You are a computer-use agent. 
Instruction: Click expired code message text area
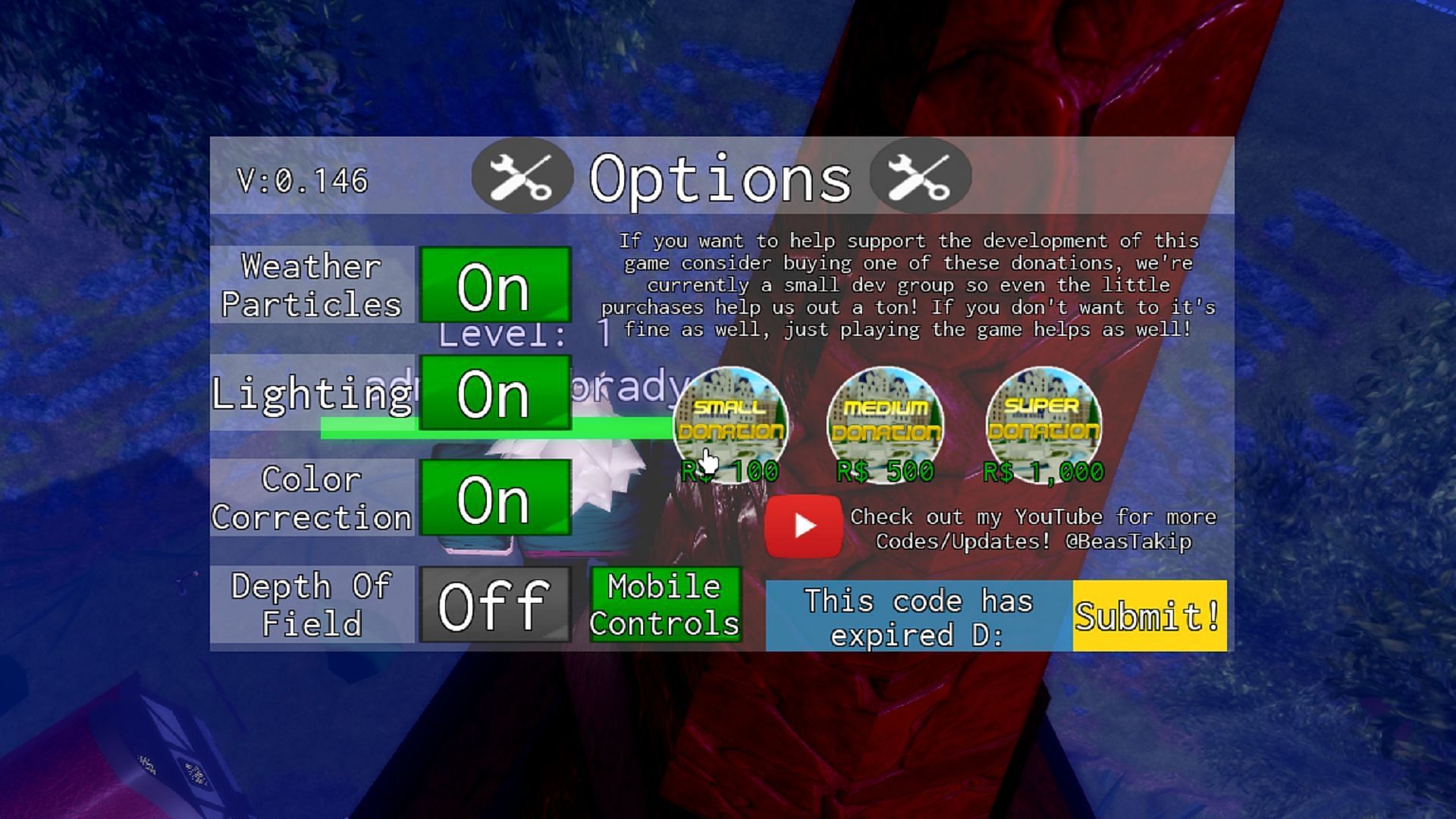[915, 613]
